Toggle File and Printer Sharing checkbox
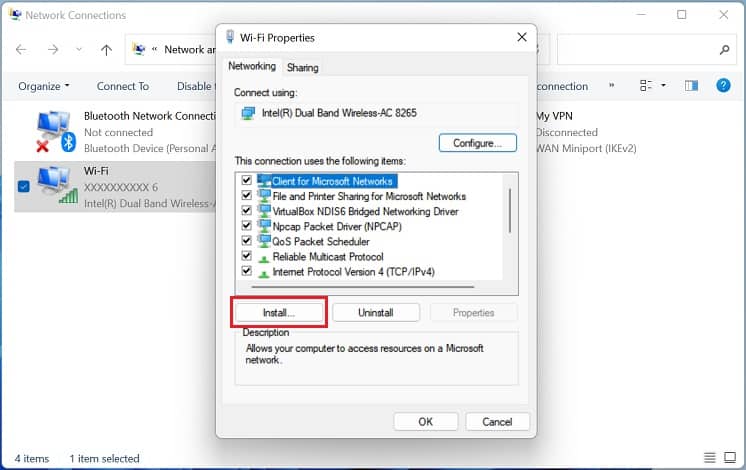746x470 pixels. coord(246,196)
